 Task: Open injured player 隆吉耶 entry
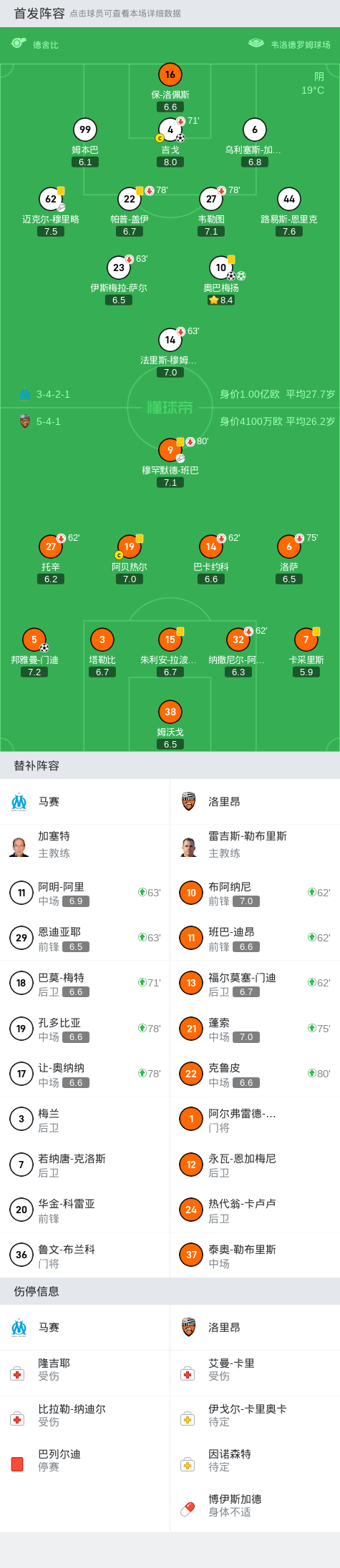pyautogui.click(x=85, y=1370)
